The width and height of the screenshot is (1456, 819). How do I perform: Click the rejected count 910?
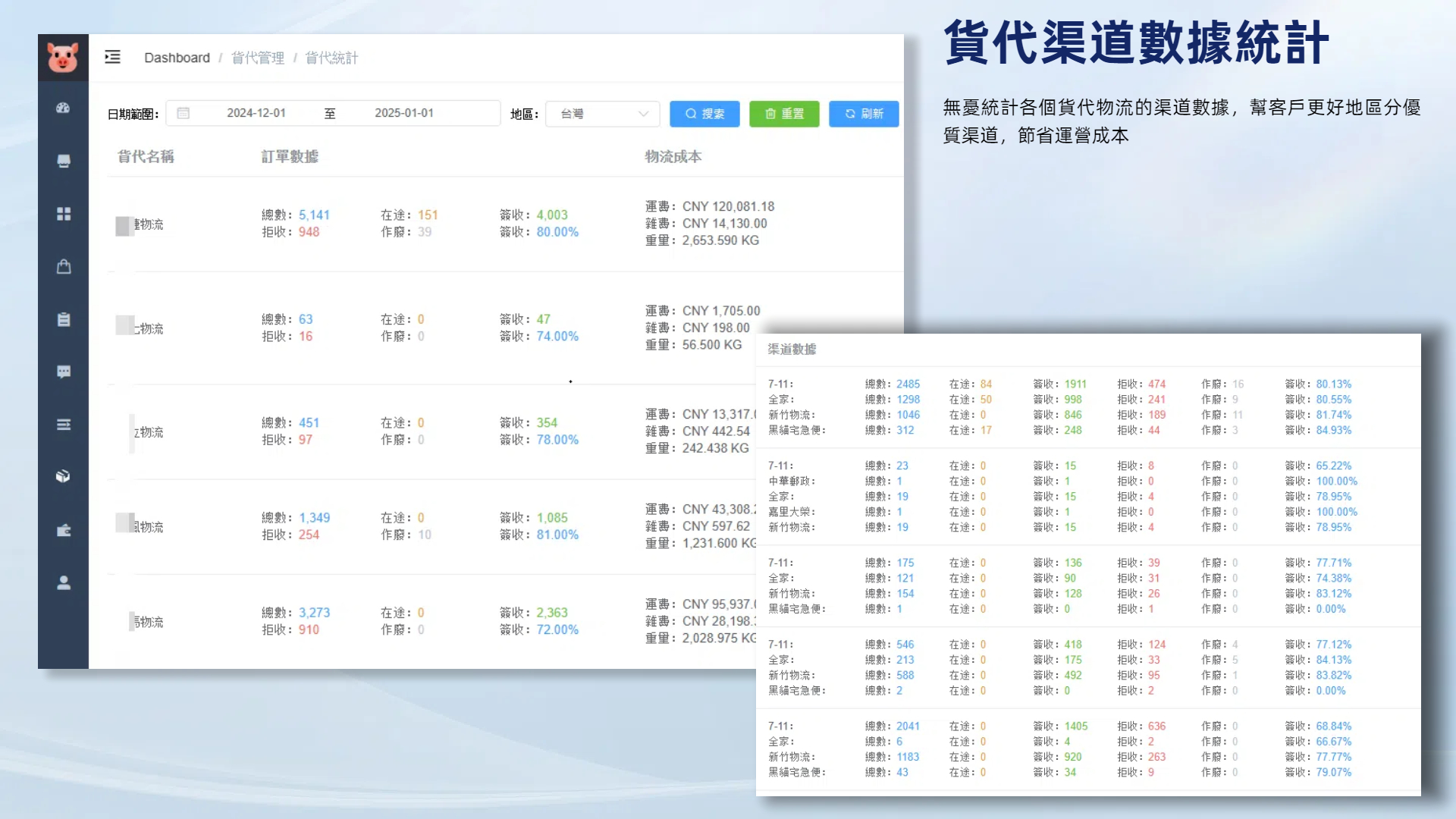click(x=309, y=629)
